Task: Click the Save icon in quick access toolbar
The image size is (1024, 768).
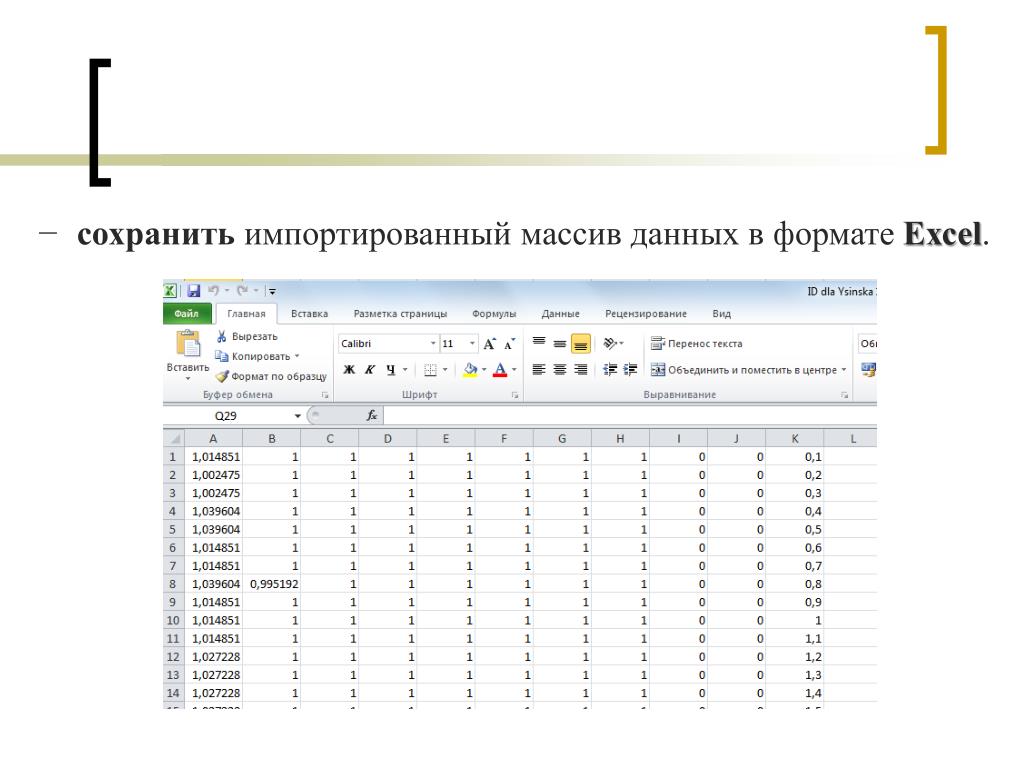Action: pyautogui.click(x=193, y=291)
